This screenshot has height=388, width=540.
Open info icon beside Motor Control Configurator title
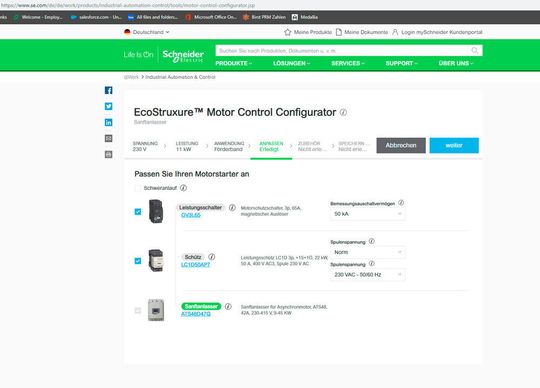point(343,112)
